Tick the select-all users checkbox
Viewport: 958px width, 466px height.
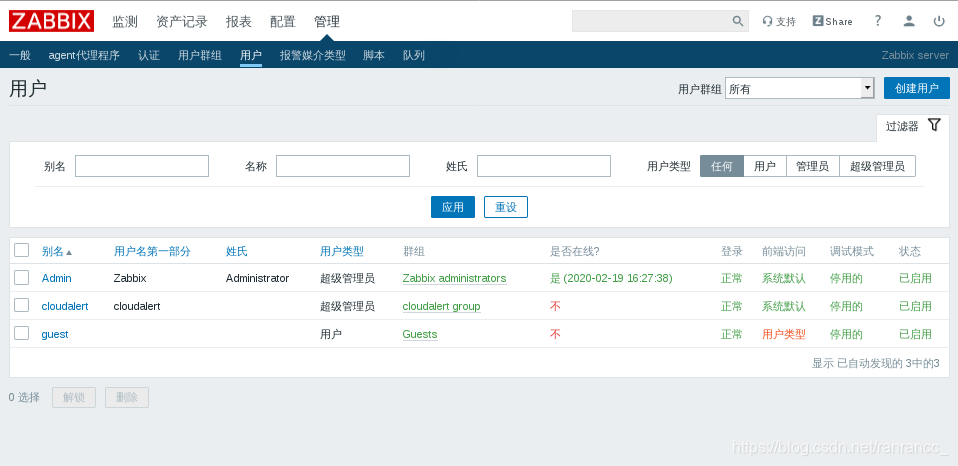pos(21,250)
